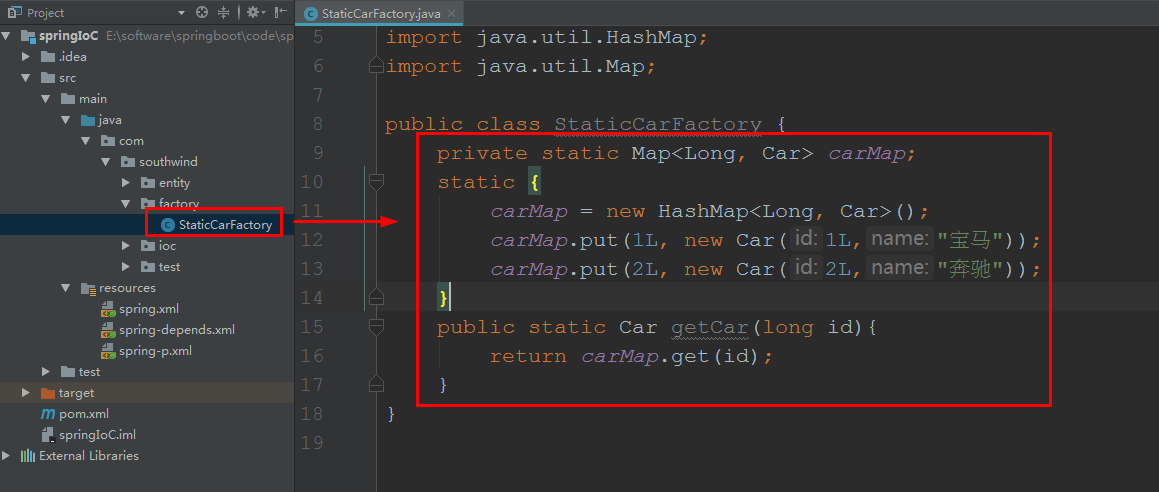Click 'import java.util.HashMap;' on line 5
The image size is (1159, 492).
click(547, 38)
